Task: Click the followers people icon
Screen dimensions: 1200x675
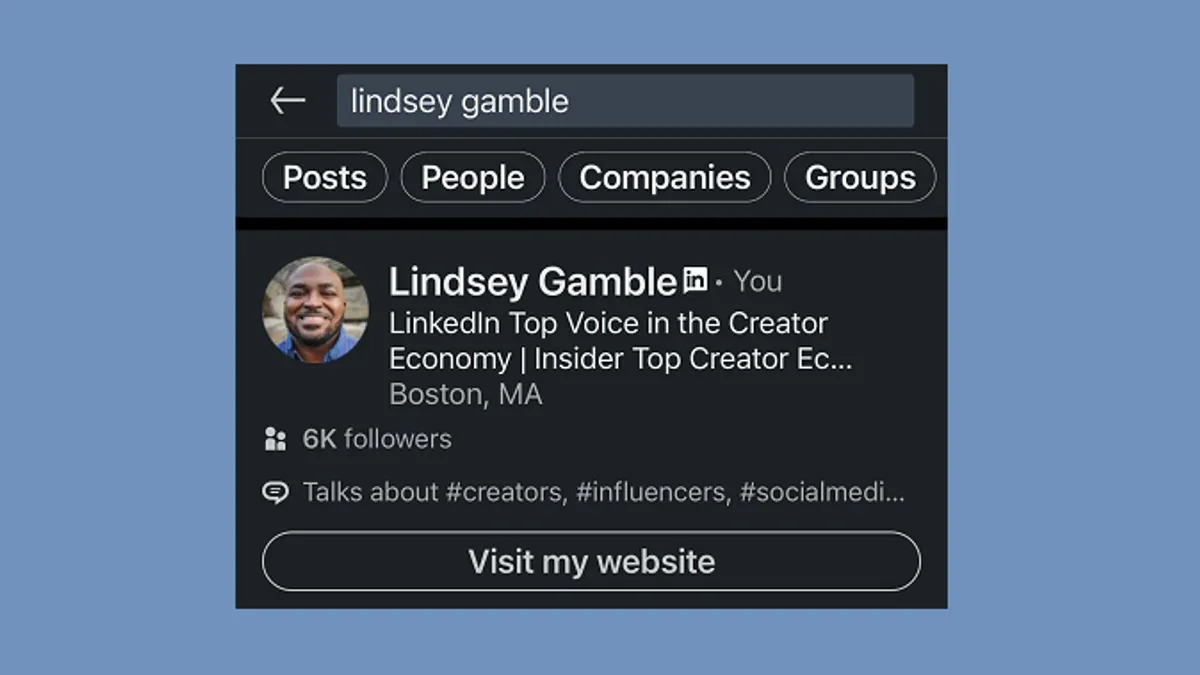Action: point(275,439)
